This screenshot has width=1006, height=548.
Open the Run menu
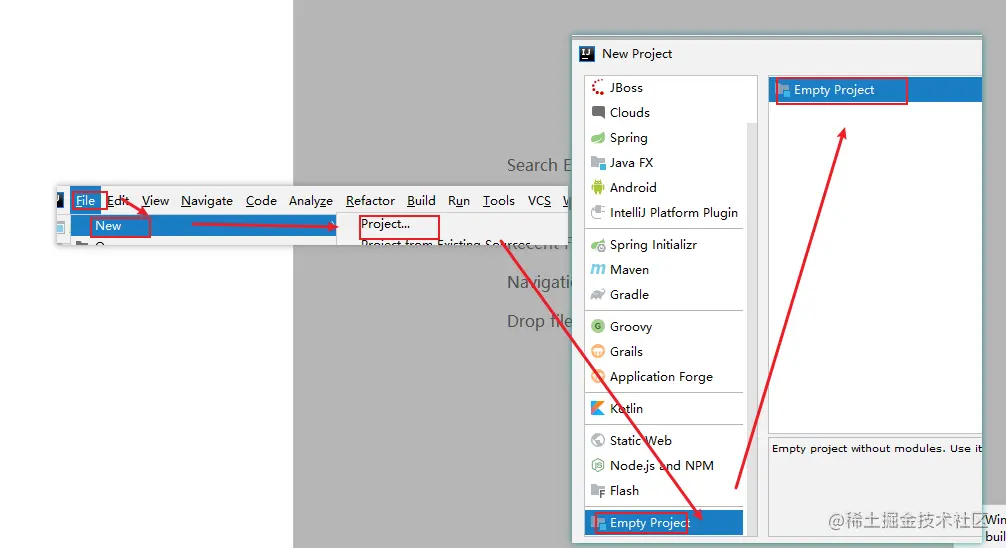coord(459,201)
